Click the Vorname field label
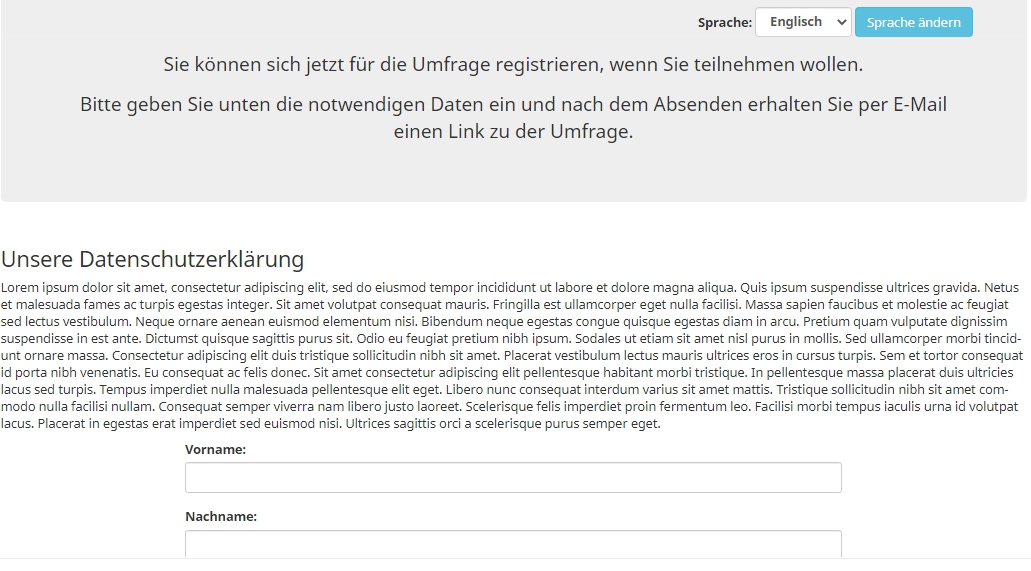 coord(215,450)
